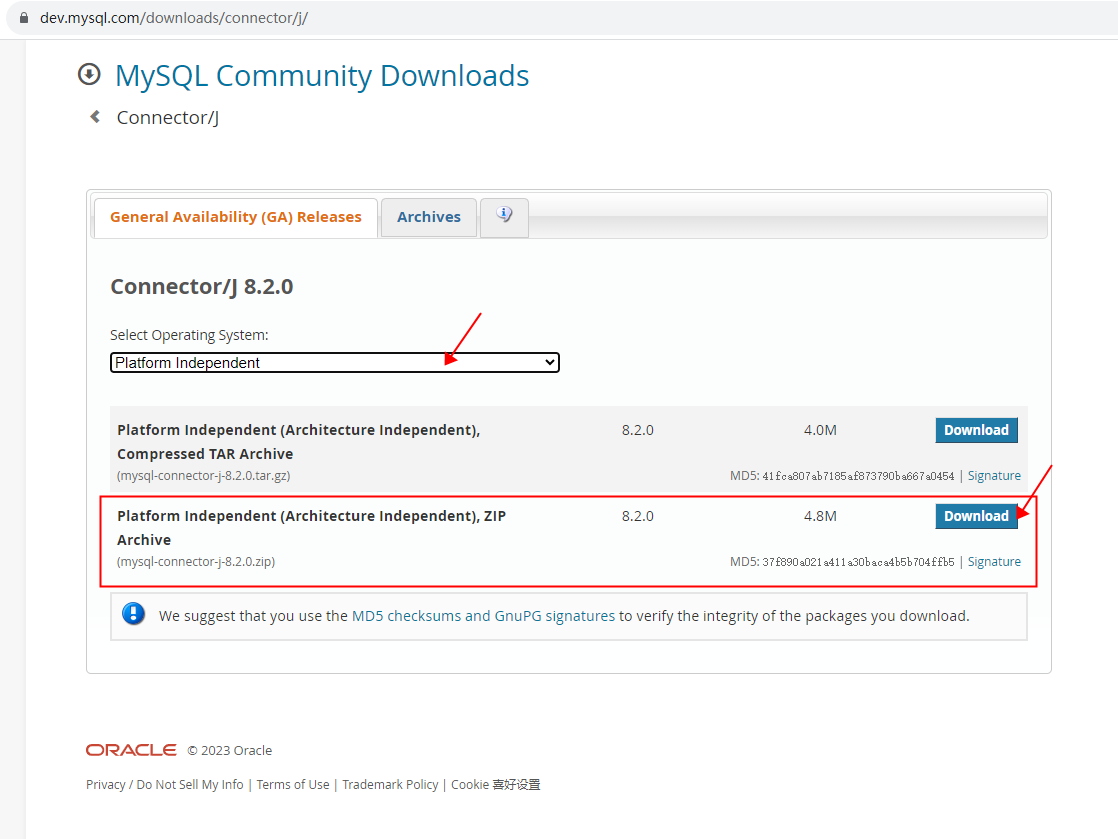This screenshot has width=1118, height=839.
Task: Select General Availability (GA) Releases tab
Action: (236, 217)
